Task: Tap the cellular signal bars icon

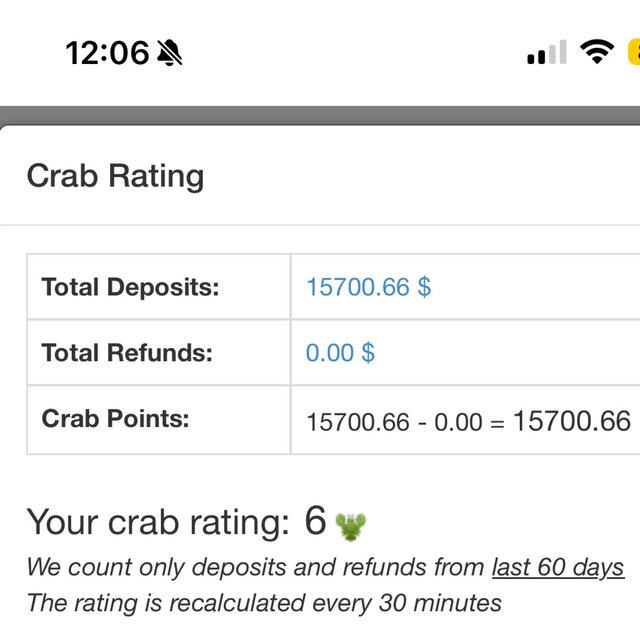Action: (547, 53)
